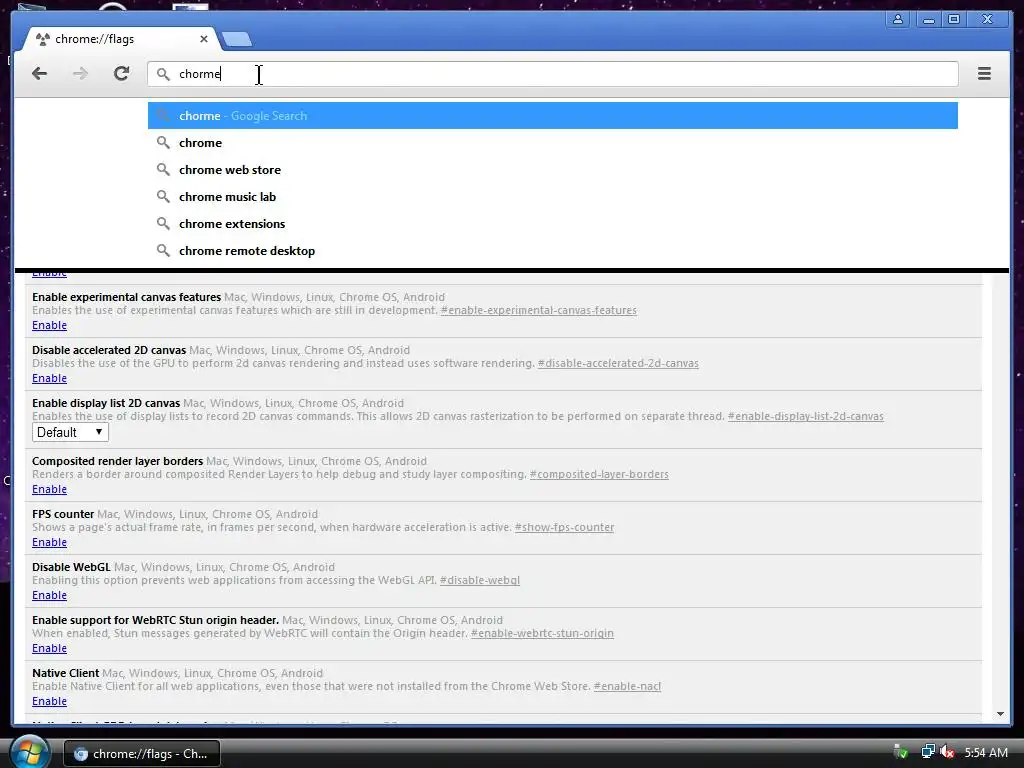The height and width of the screenshot is (768, 1024).
Task: Click 'Disable WebGL' flag title
Action: pos(71,567)
